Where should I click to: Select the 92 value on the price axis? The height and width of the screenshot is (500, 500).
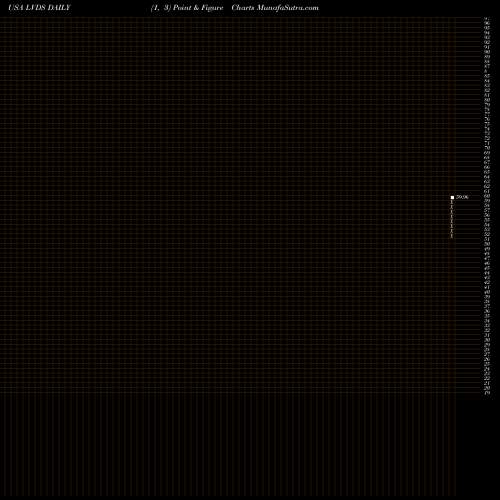point(487,42)
